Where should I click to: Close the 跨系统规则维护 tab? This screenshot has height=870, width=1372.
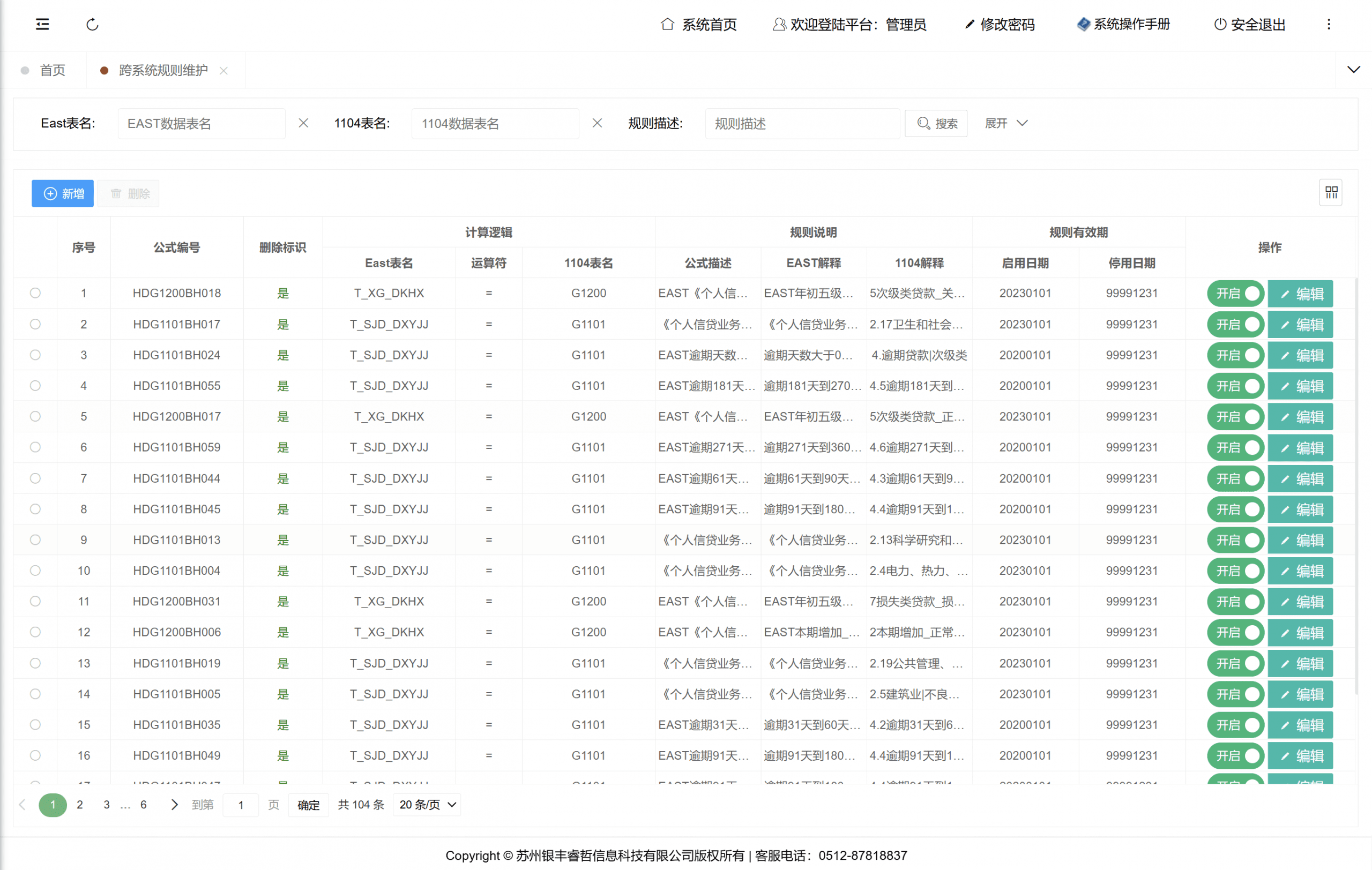click(x=224, y=71)
